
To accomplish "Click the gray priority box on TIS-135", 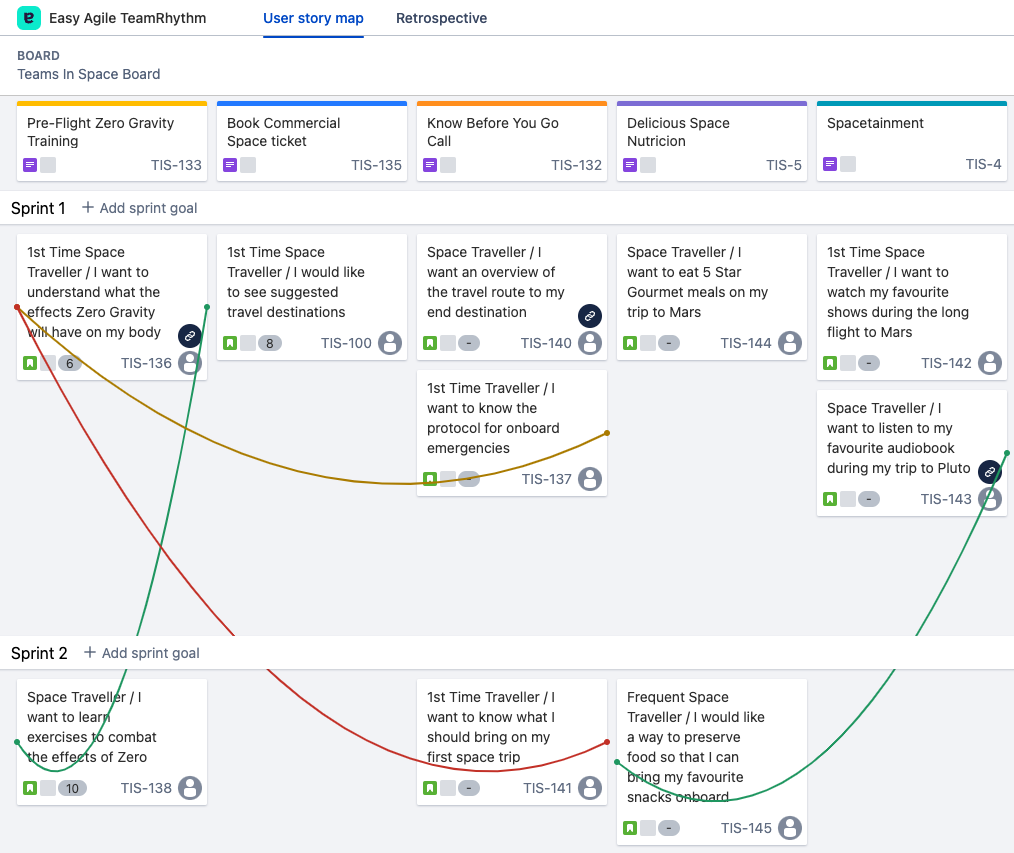I will coord(248,165).
